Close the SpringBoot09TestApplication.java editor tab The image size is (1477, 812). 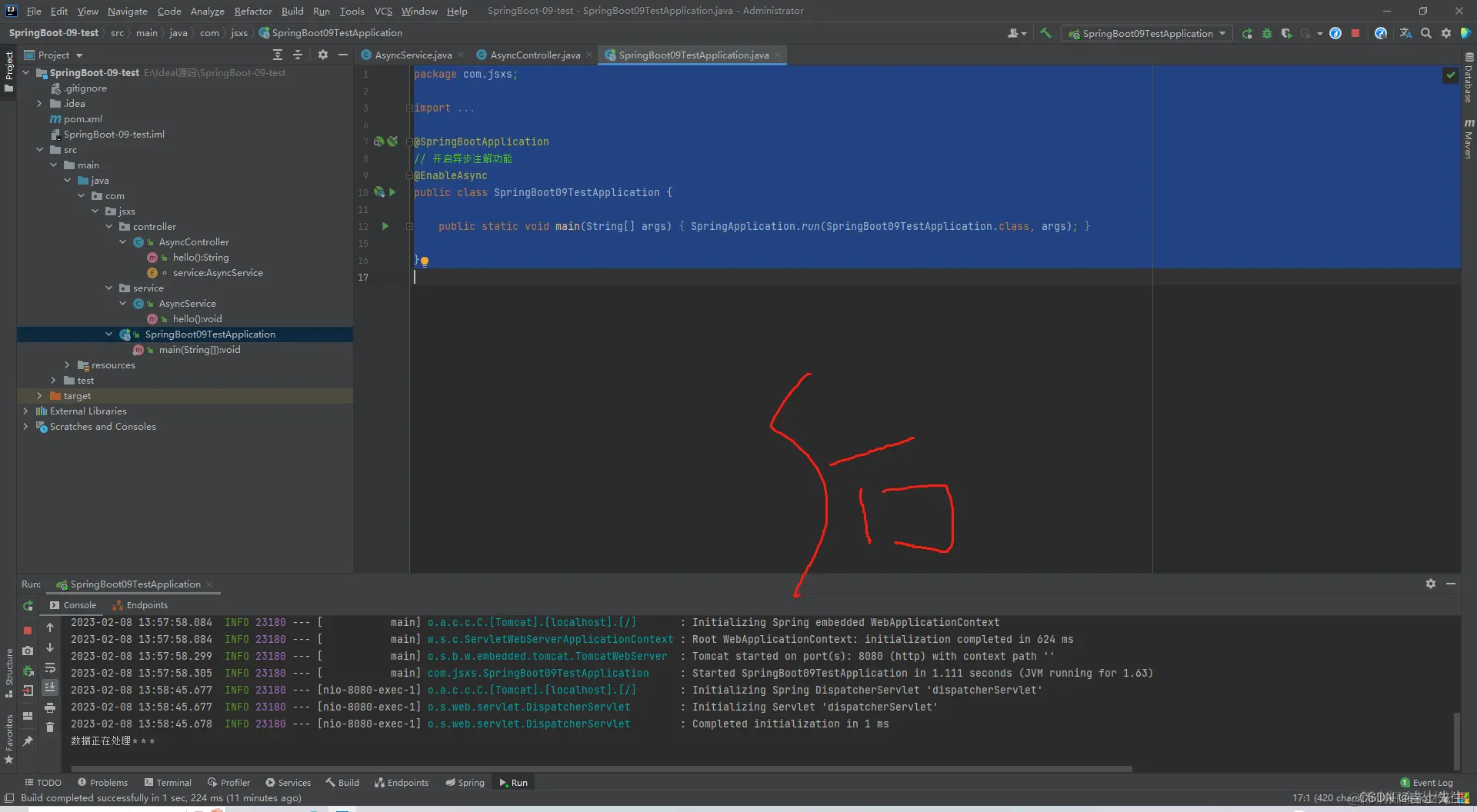[x=778, y=55]
